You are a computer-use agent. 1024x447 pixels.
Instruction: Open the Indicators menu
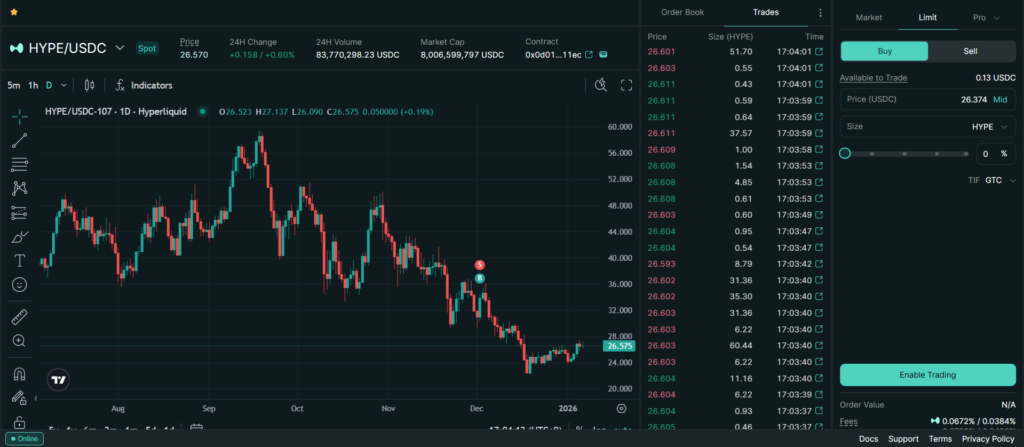[143, 86]
